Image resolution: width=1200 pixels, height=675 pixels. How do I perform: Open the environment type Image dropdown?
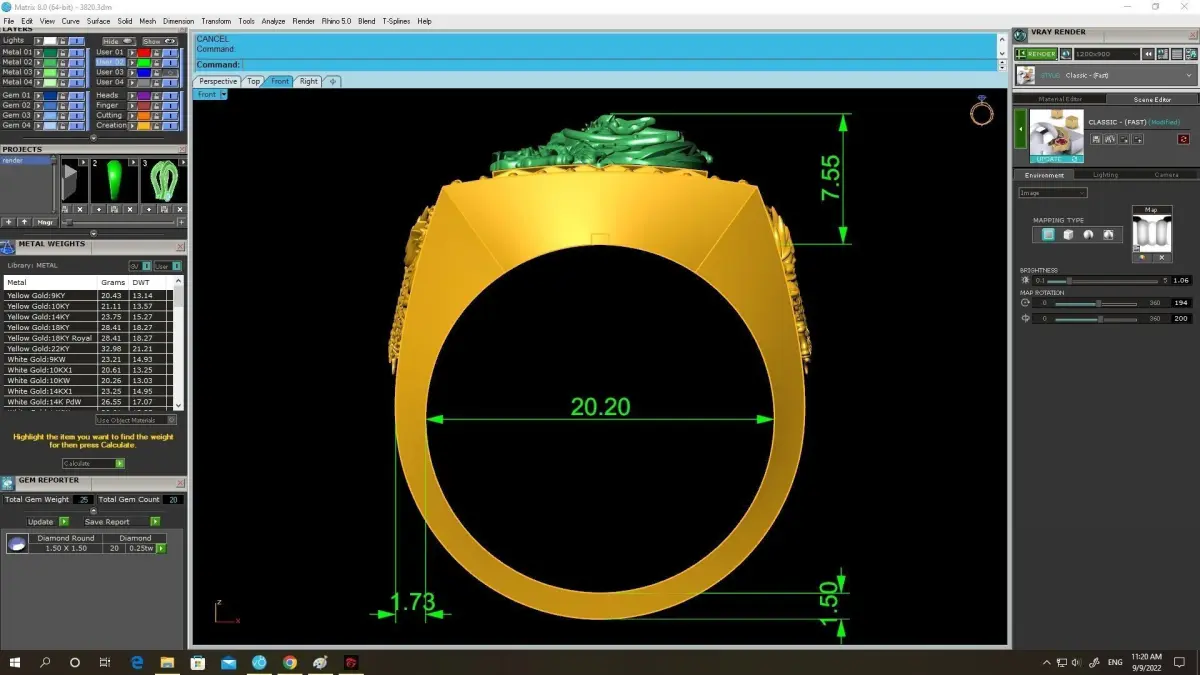pos(1053,193)
